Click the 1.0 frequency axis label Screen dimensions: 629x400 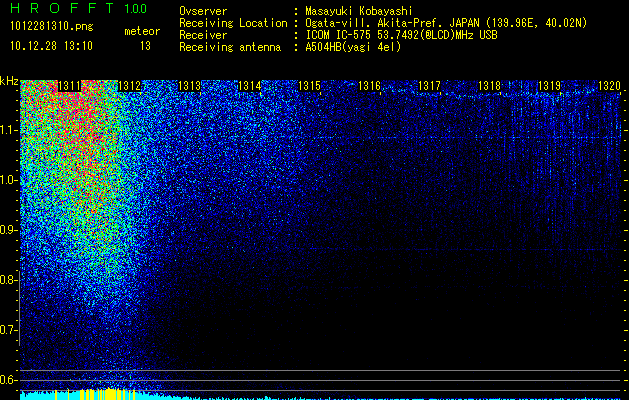9,180
